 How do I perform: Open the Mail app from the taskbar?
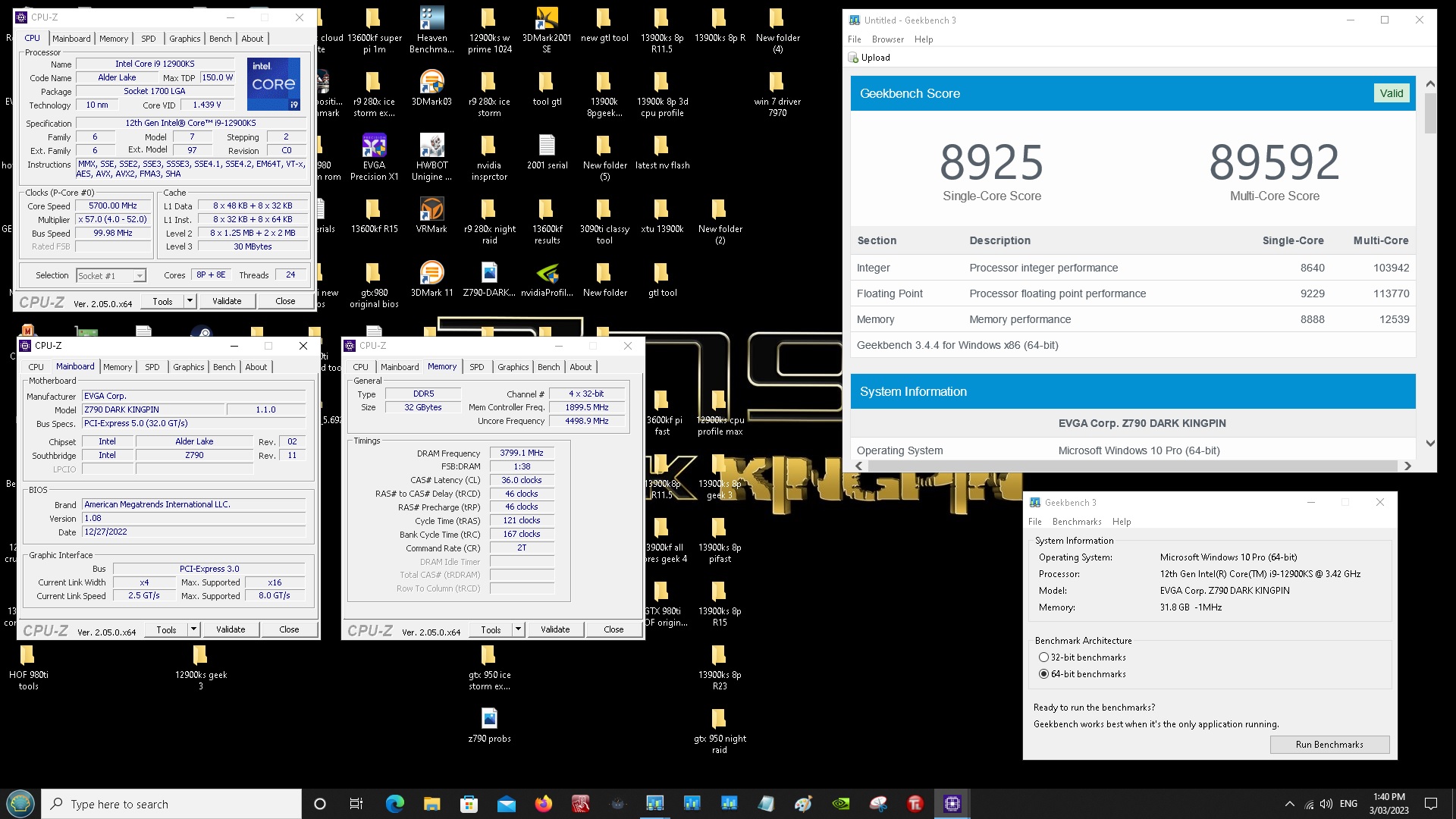[x=506, y=804]
